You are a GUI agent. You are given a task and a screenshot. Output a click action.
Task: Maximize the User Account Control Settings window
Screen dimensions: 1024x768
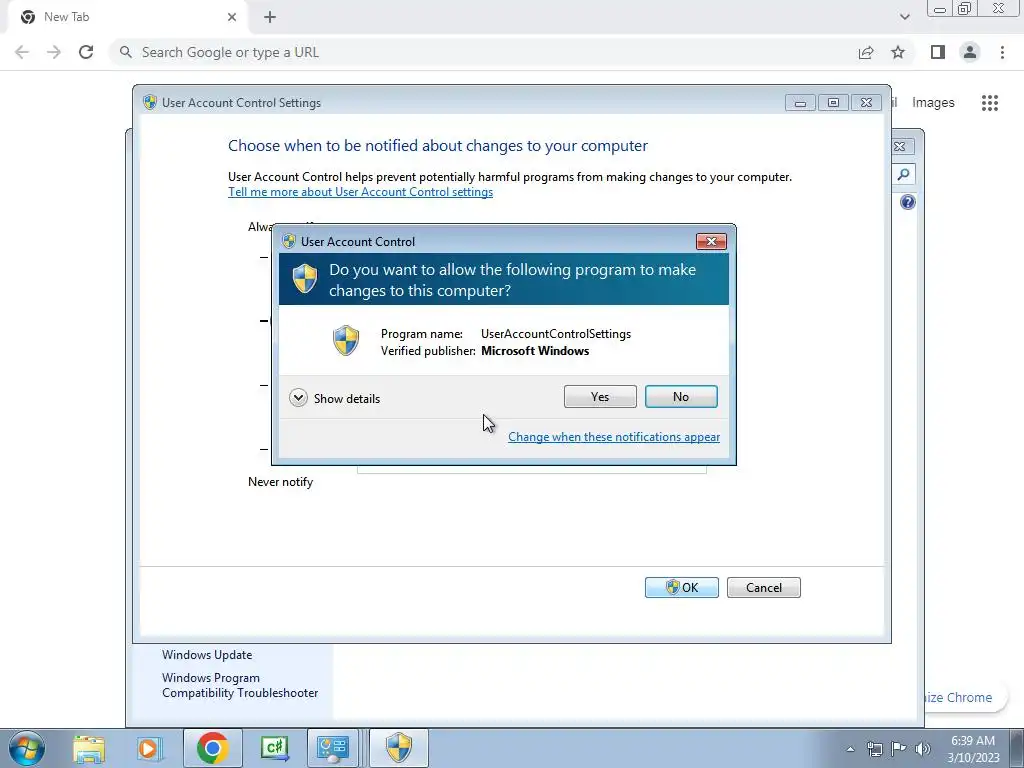(833, 103)
